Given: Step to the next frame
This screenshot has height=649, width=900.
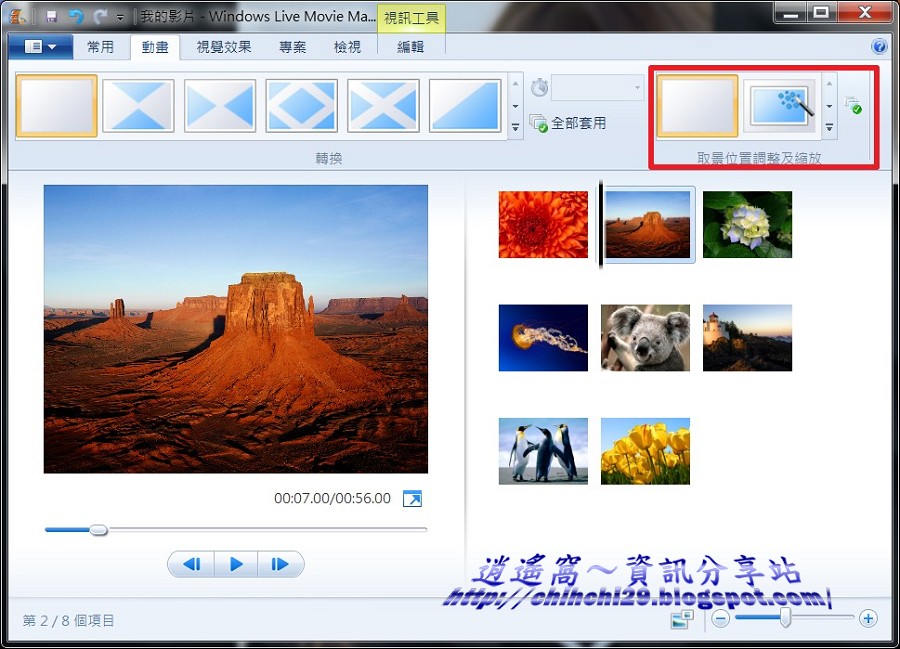Looking at the screenshot, I should point(280,564).
